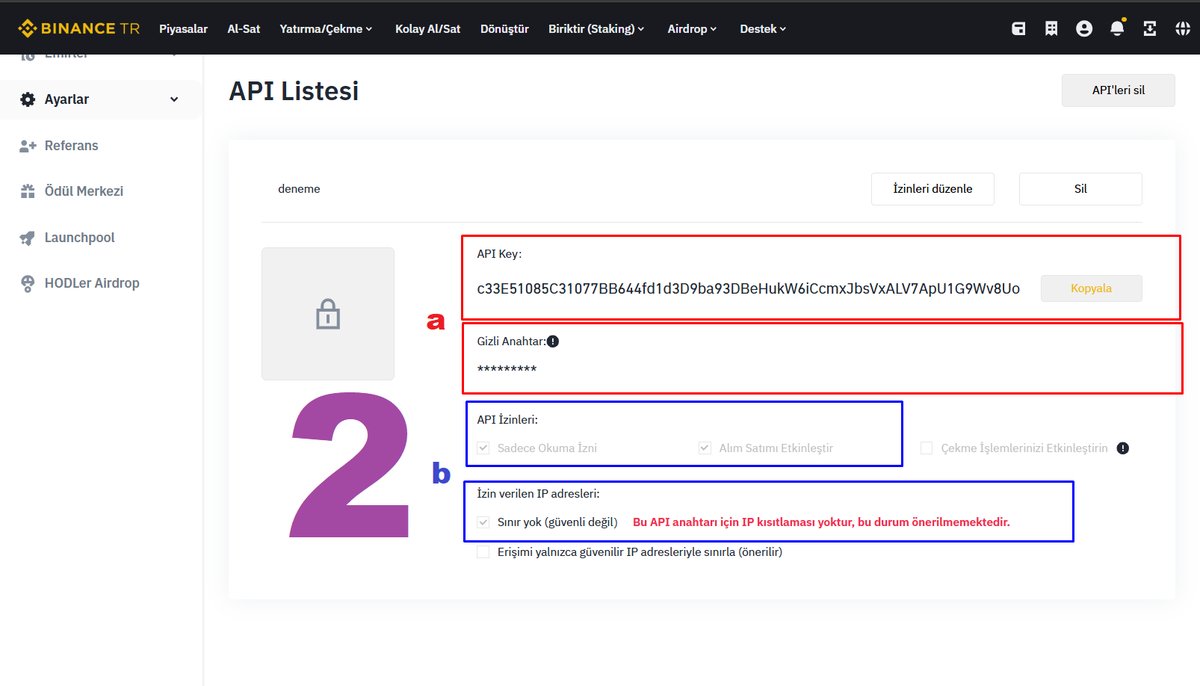The width and height of the screenshot is (1200, 686).
Task: Click the app download icon
Action: coord(1150,29)
